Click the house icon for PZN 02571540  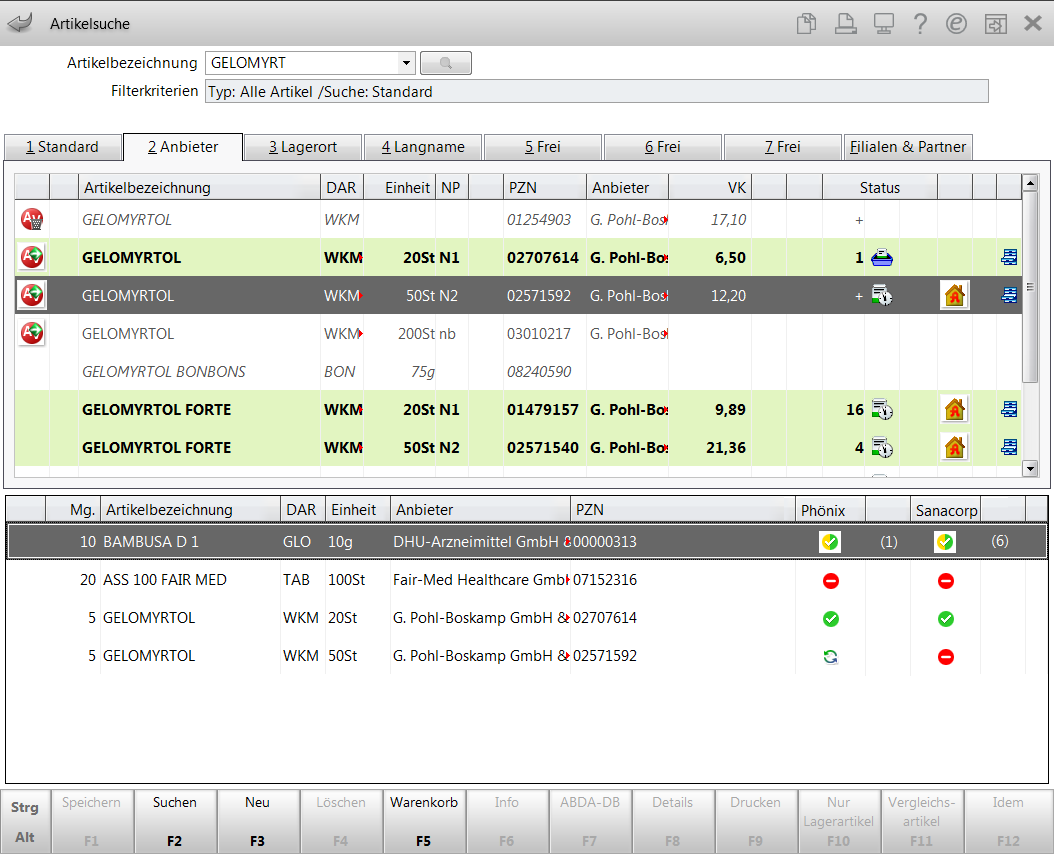(955, 447)
